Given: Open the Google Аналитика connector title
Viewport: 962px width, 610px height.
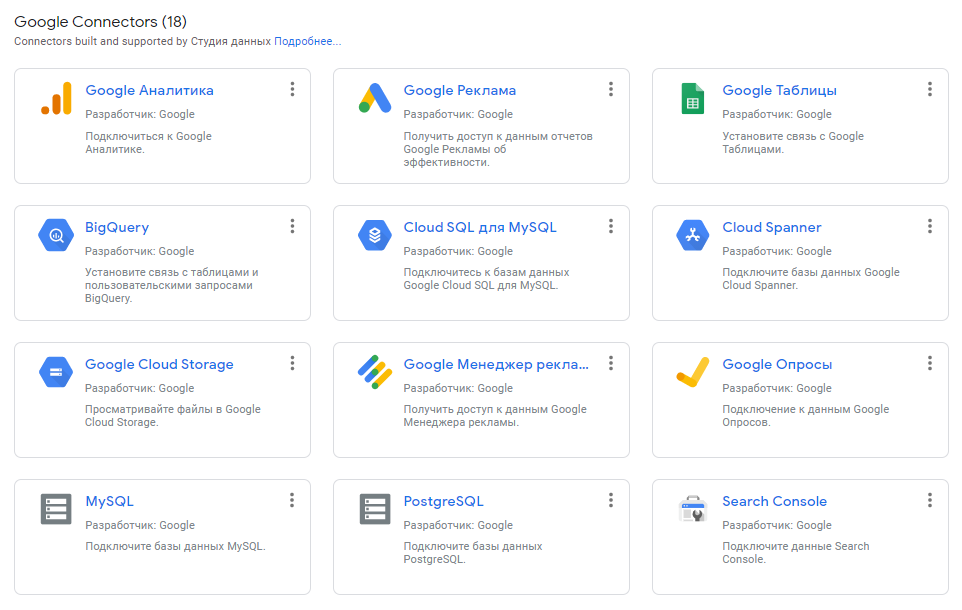Looking at the screenshot, I should point(149,91).
